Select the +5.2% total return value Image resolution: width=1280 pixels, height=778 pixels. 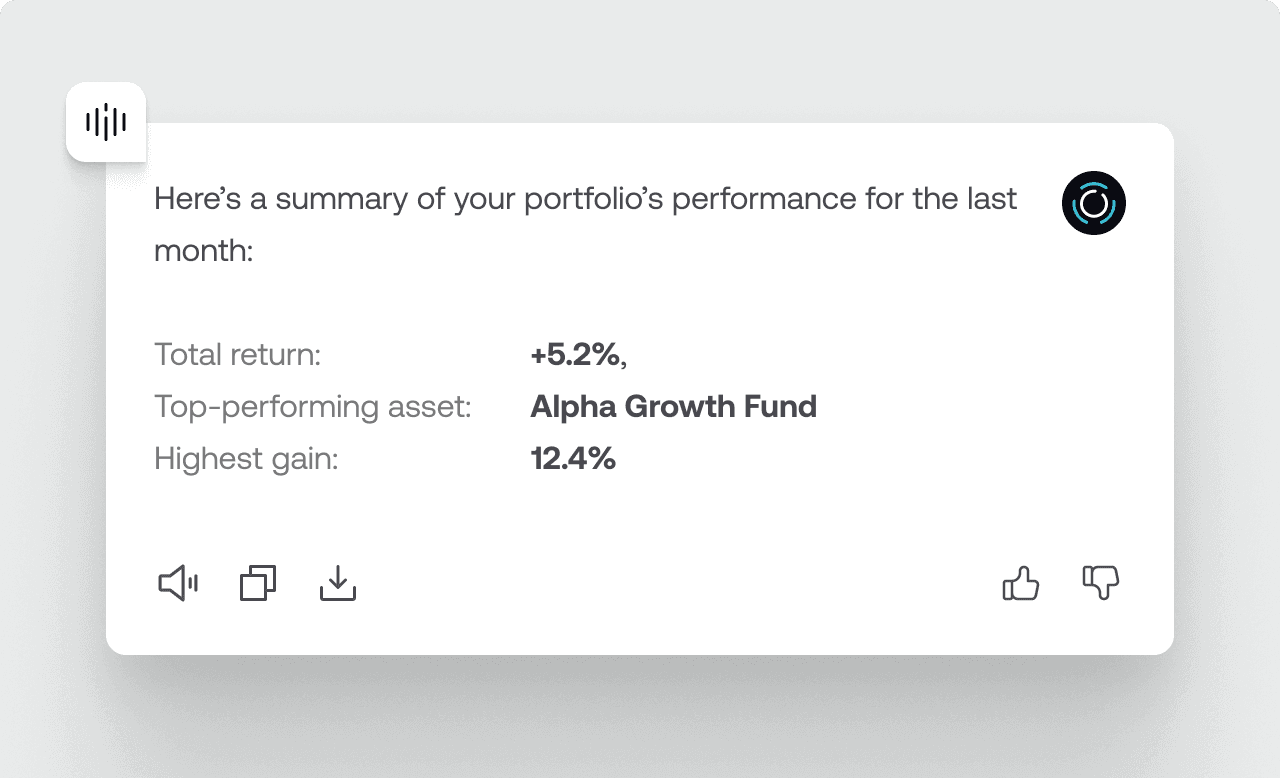coord(578,354)
